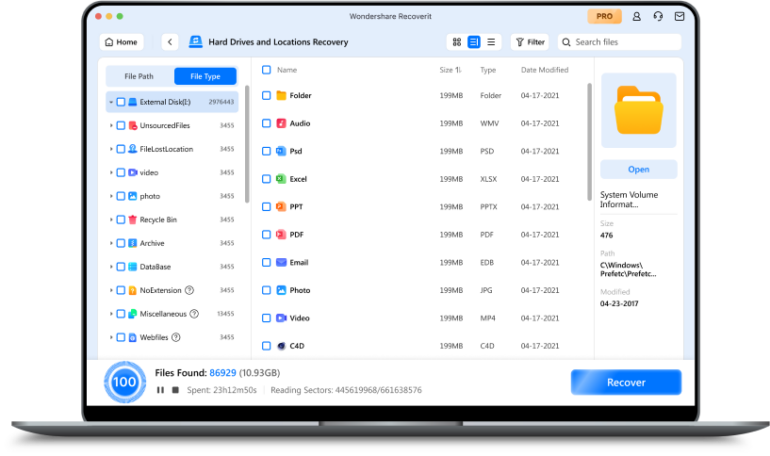The height and width of the screenshot is (456, 770).
Task: Check the Video row checkbox
Action: 266,318
